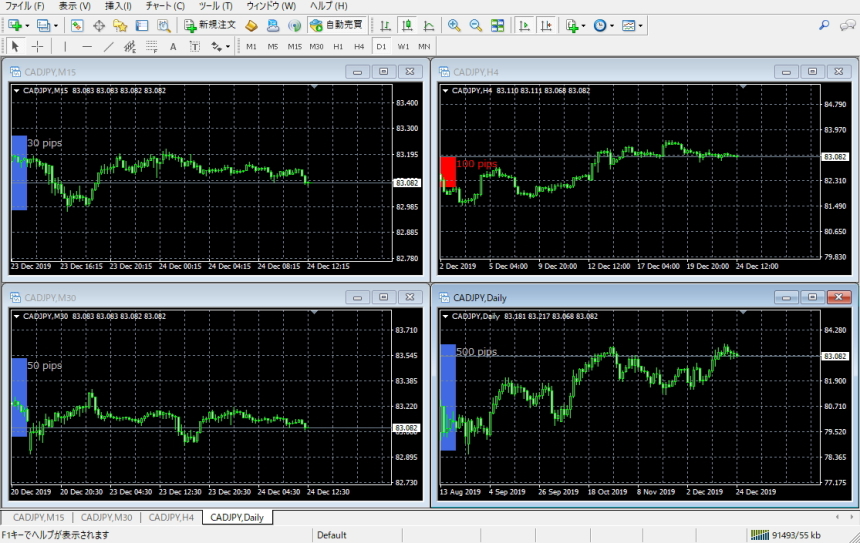This screenshot has width=860, height=543.
Task: Select the M1 timeframe button
Action: [251, 47]
